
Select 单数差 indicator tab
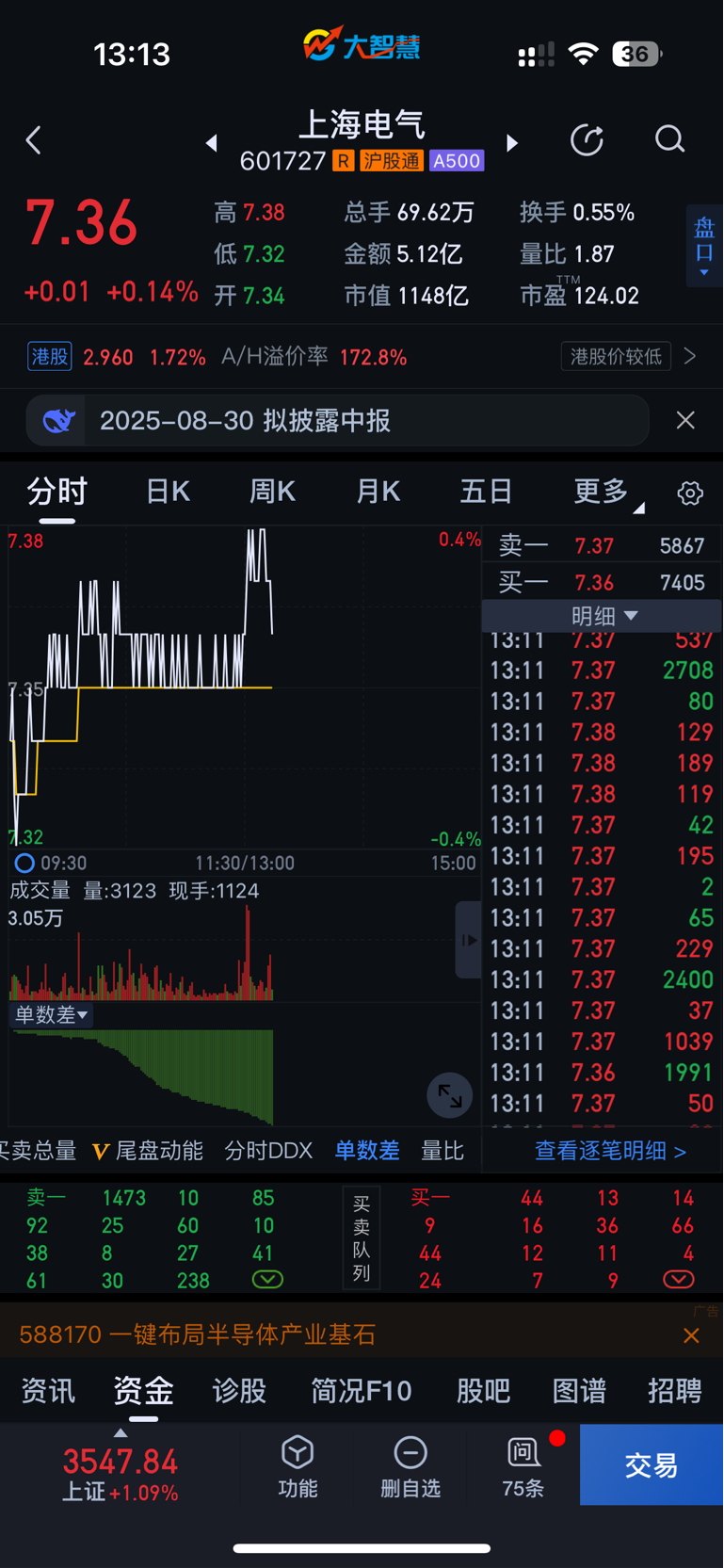coord(367,1151)
